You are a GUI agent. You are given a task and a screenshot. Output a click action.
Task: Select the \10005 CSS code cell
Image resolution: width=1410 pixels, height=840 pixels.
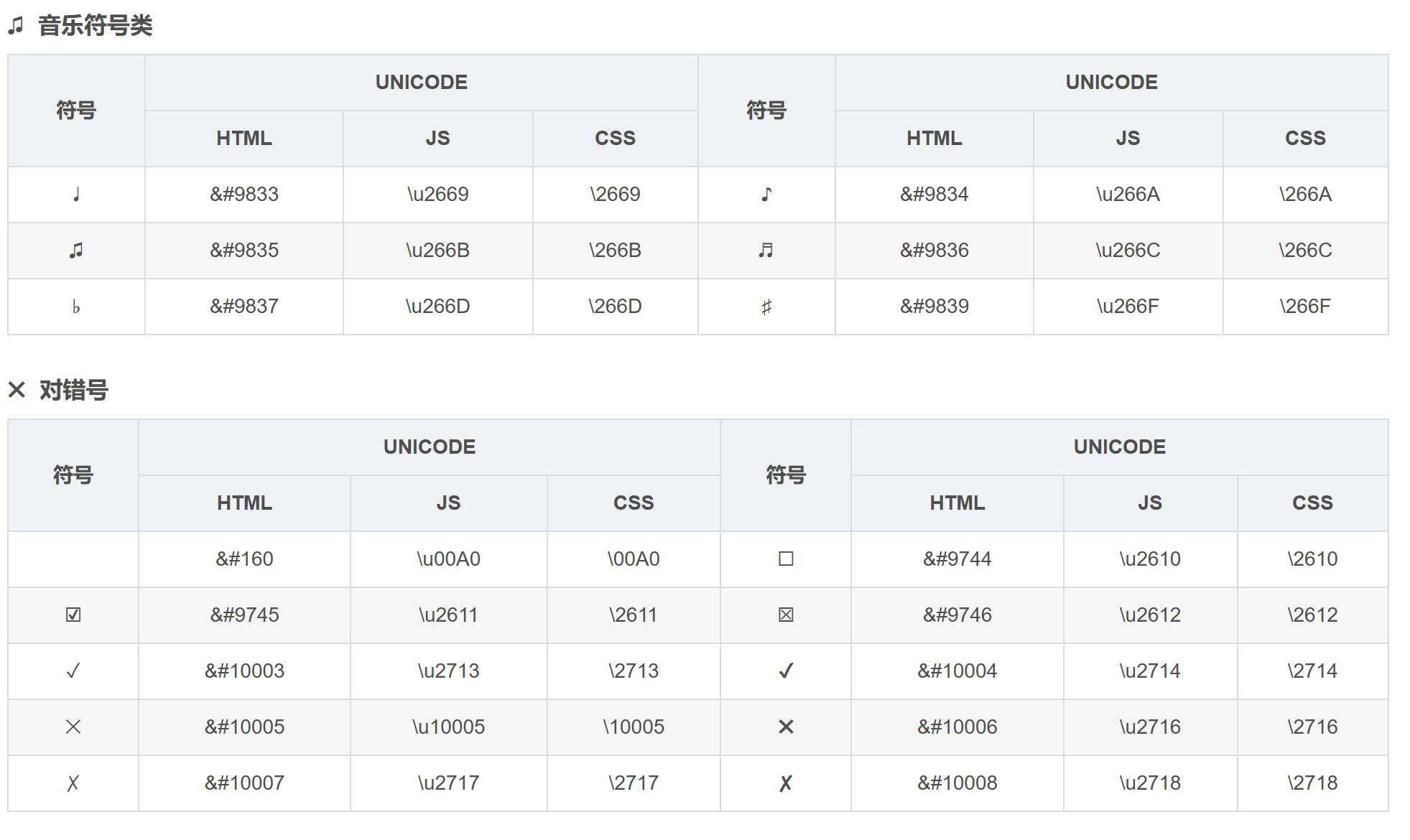pyautogui.click(x=634, y=727)
